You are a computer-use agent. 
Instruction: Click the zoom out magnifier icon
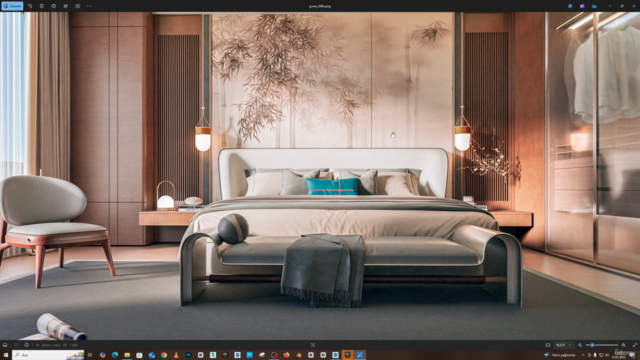[x=580, y=345]
